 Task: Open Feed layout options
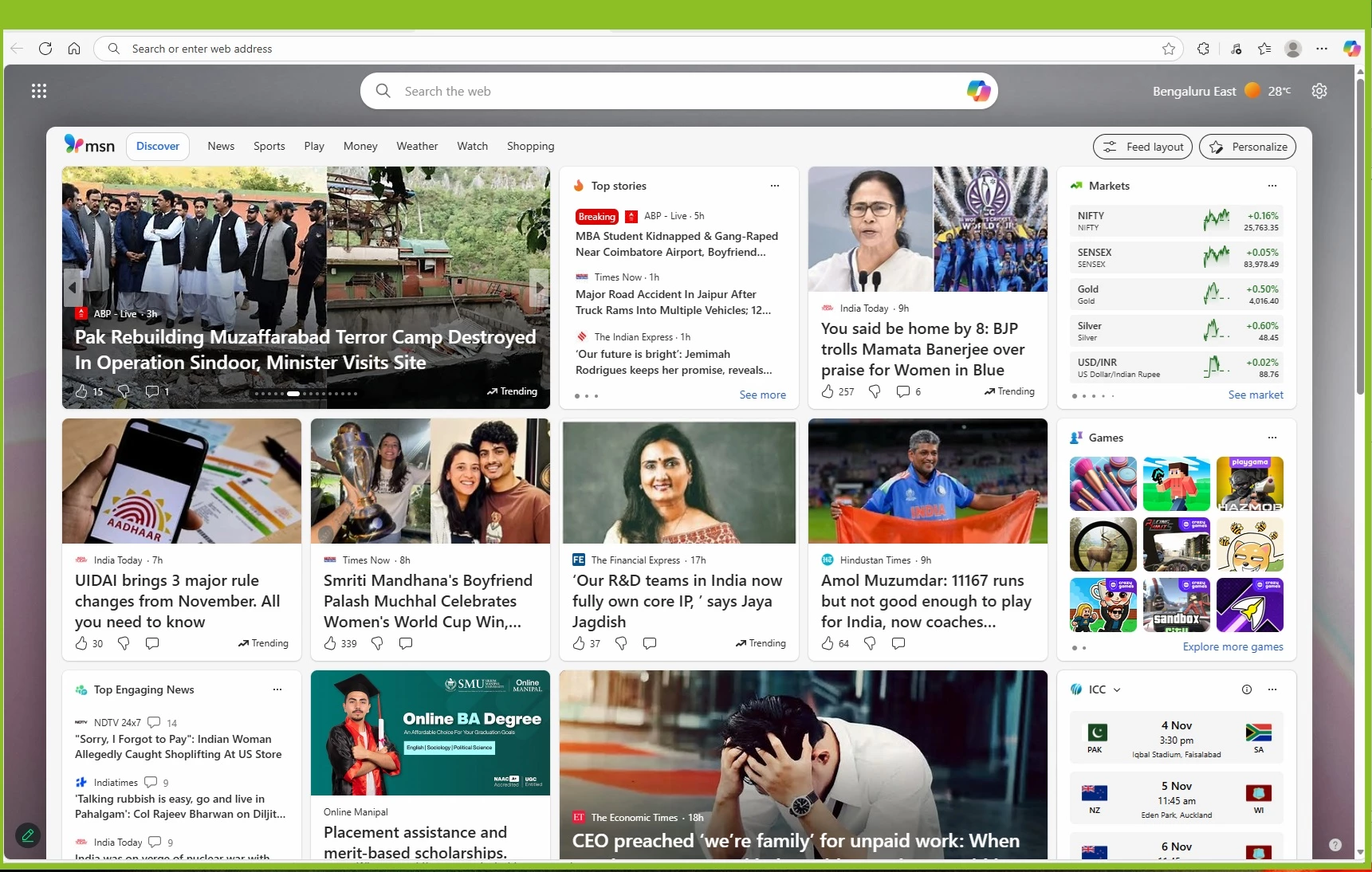[1143, 147]
